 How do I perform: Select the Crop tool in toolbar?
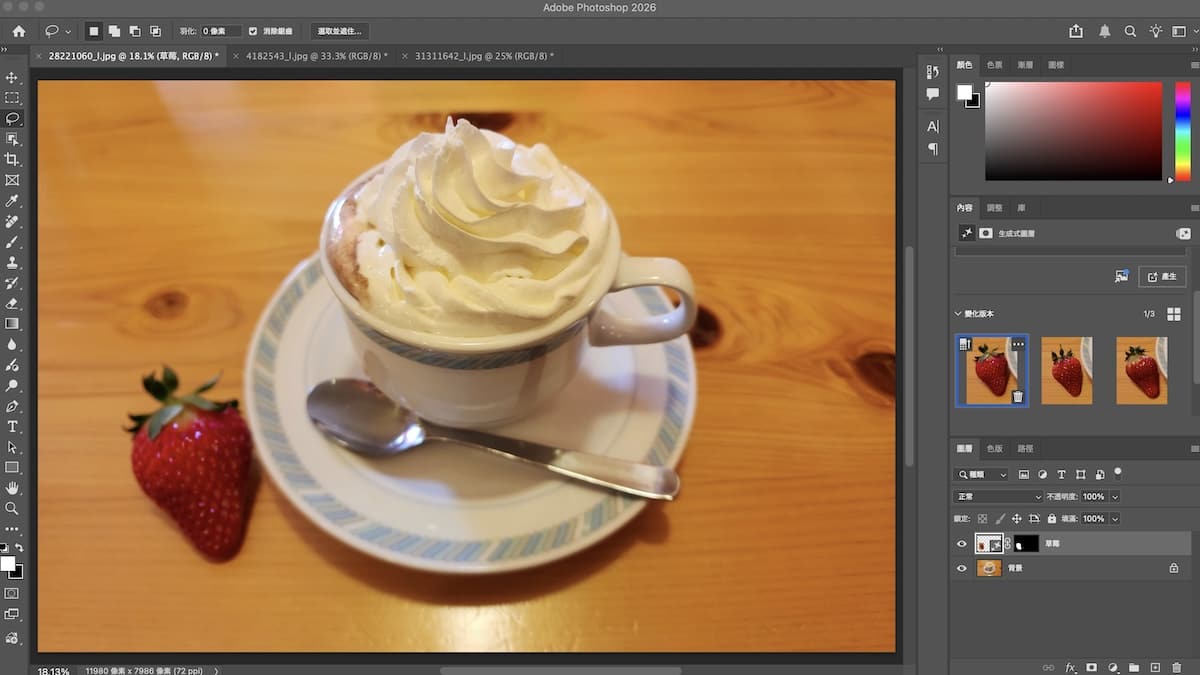click(x=12, y=160)
